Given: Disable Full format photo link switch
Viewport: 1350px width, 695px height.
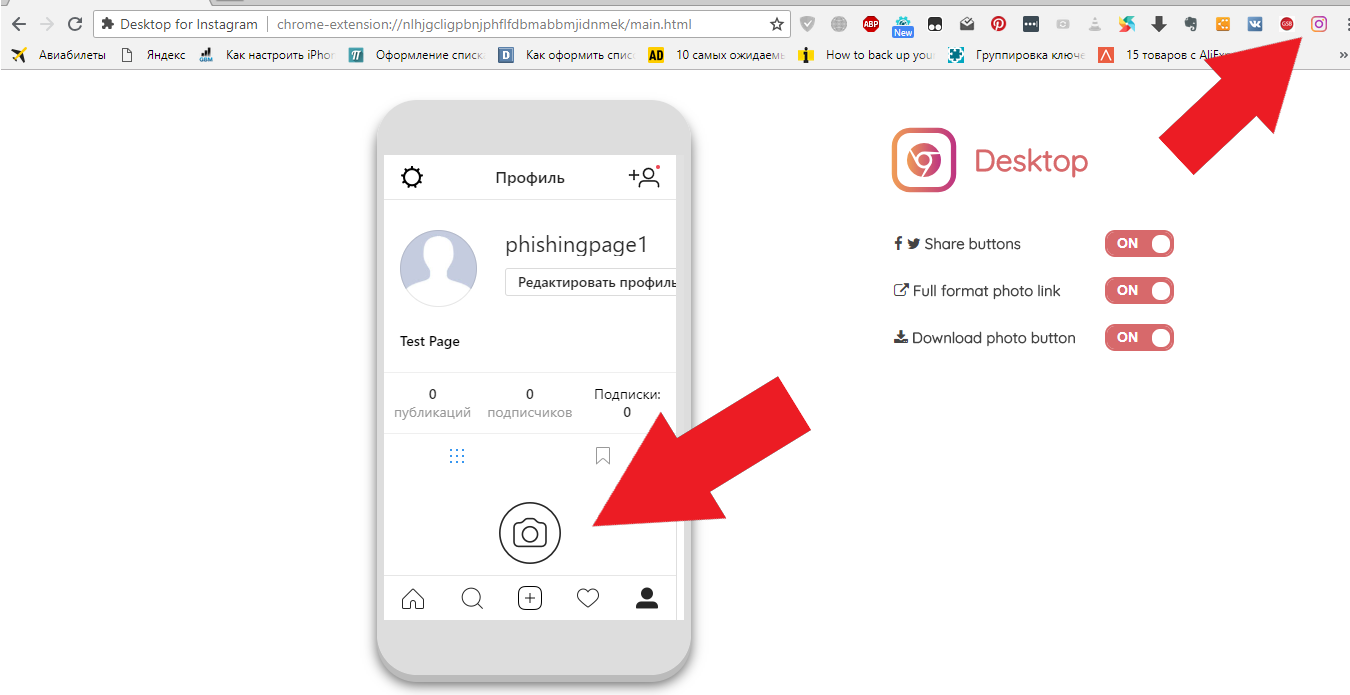Looking at the screenshot, I should point(1139,291).
